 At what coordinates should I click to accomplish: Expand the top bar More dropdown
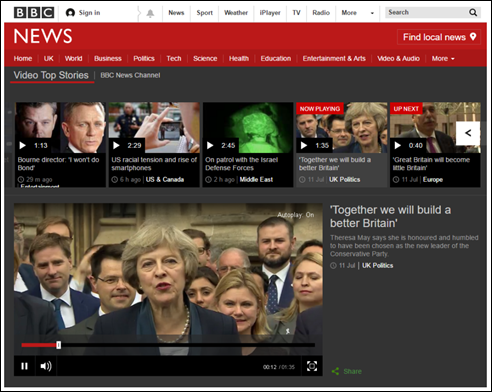click(357, 13)
